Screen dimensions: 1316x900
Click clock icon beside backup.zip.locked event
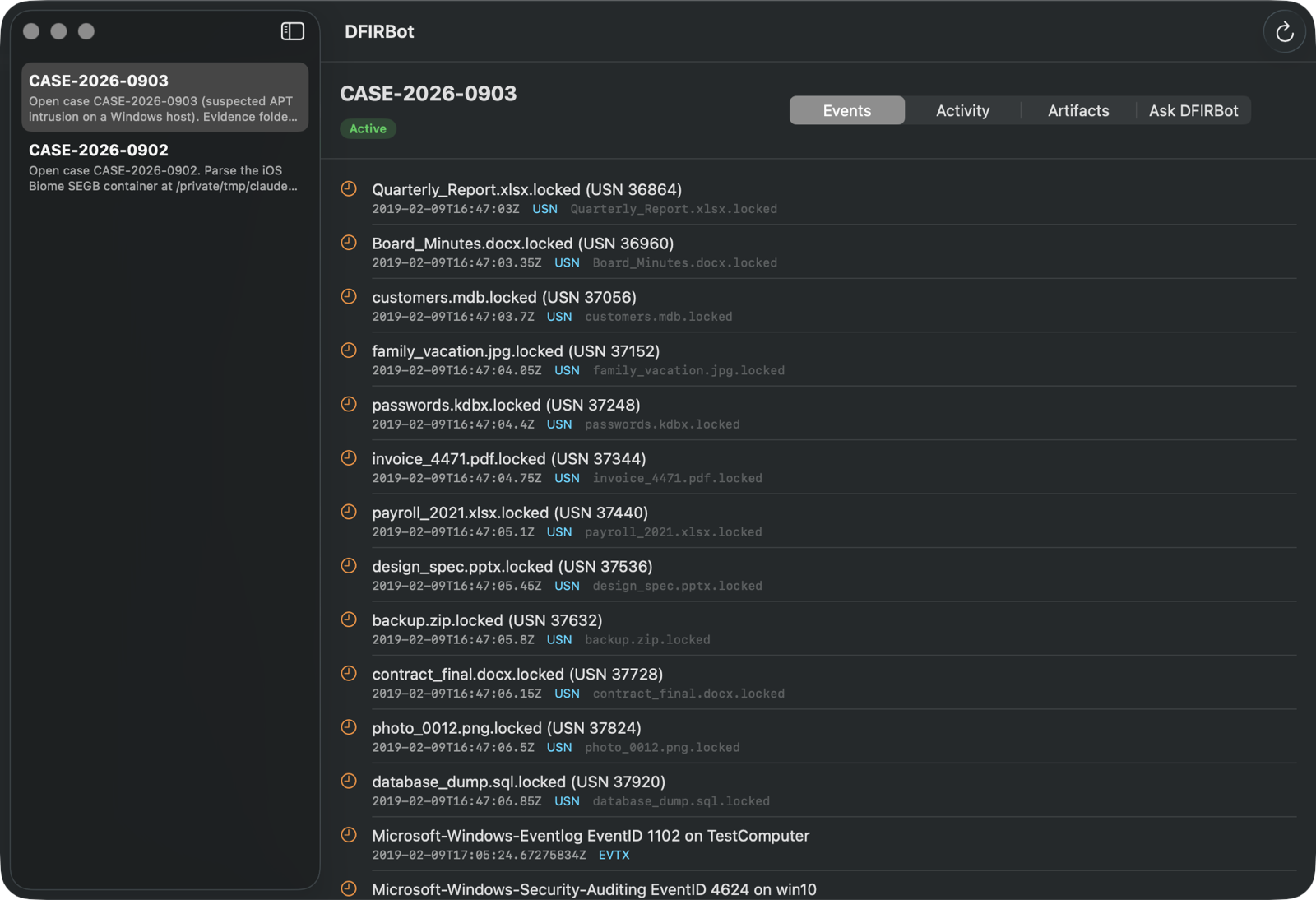[349, 620]
